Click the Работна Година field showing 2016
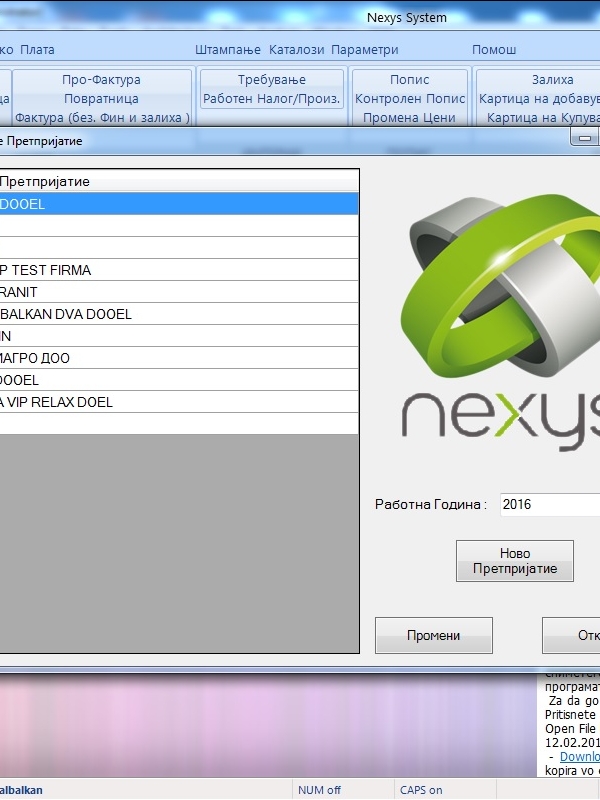 pyautogui.click(x=548, y=505)
